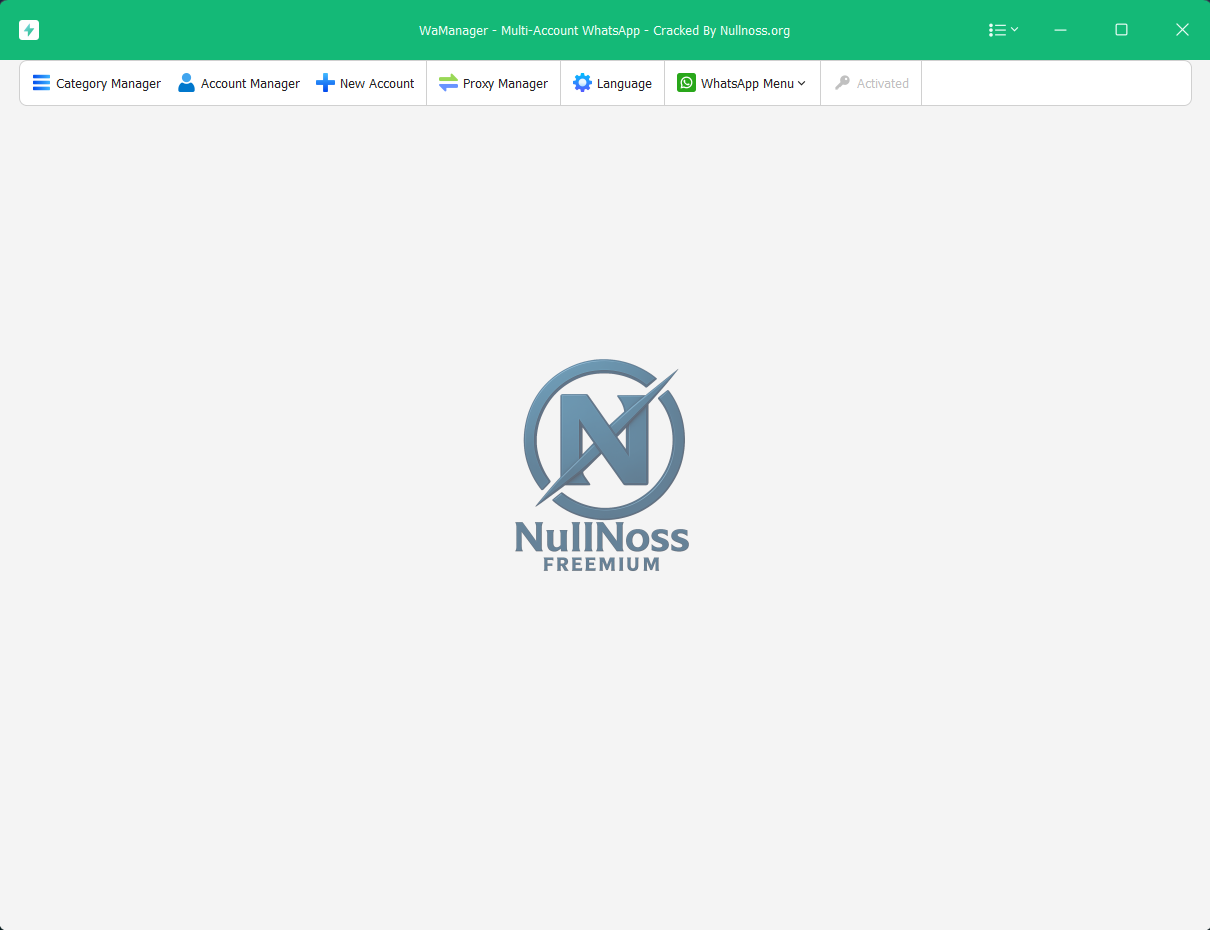Open Proxy Manager via its text label

[505, 84]
